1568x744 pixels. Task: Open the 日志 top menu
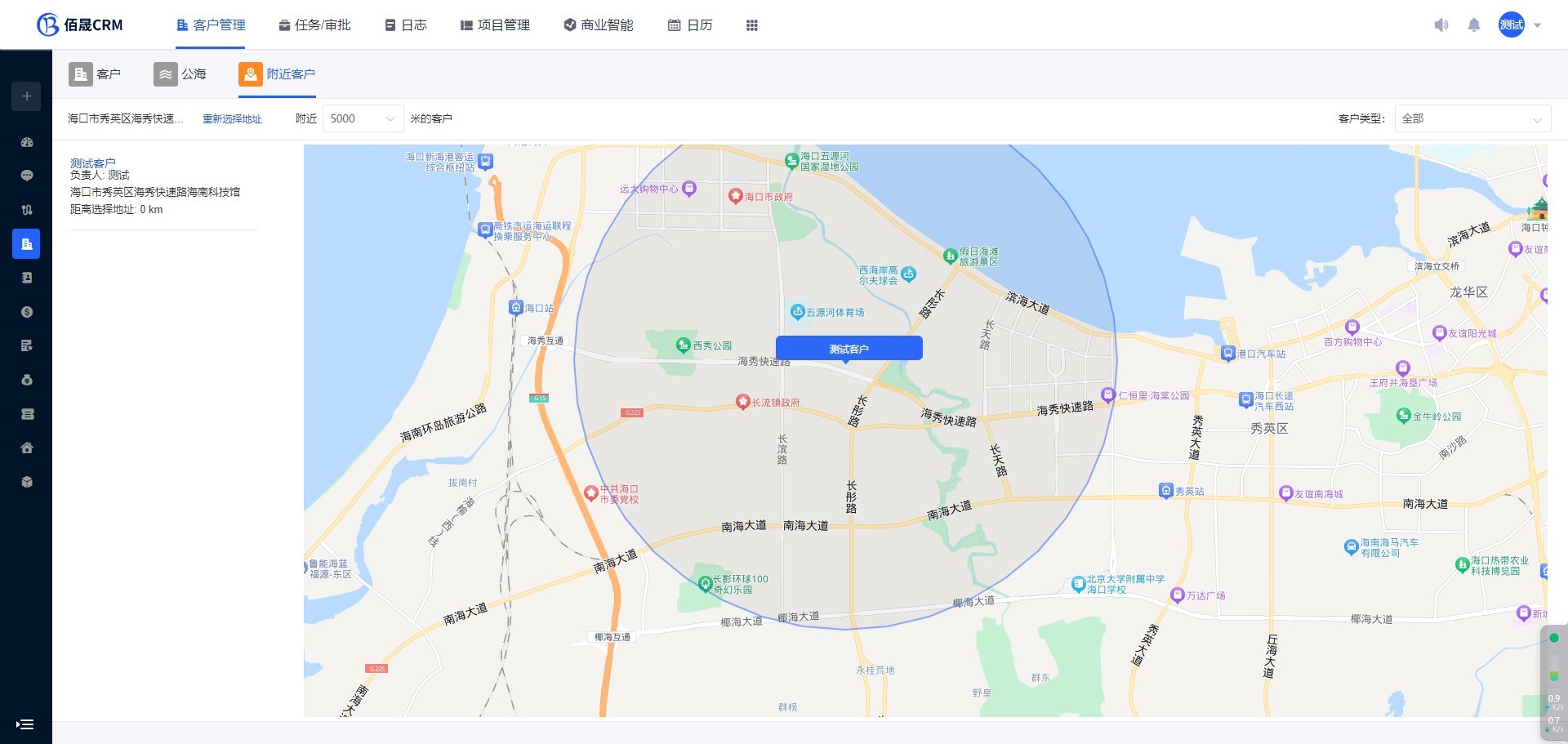tap(406, 25)
